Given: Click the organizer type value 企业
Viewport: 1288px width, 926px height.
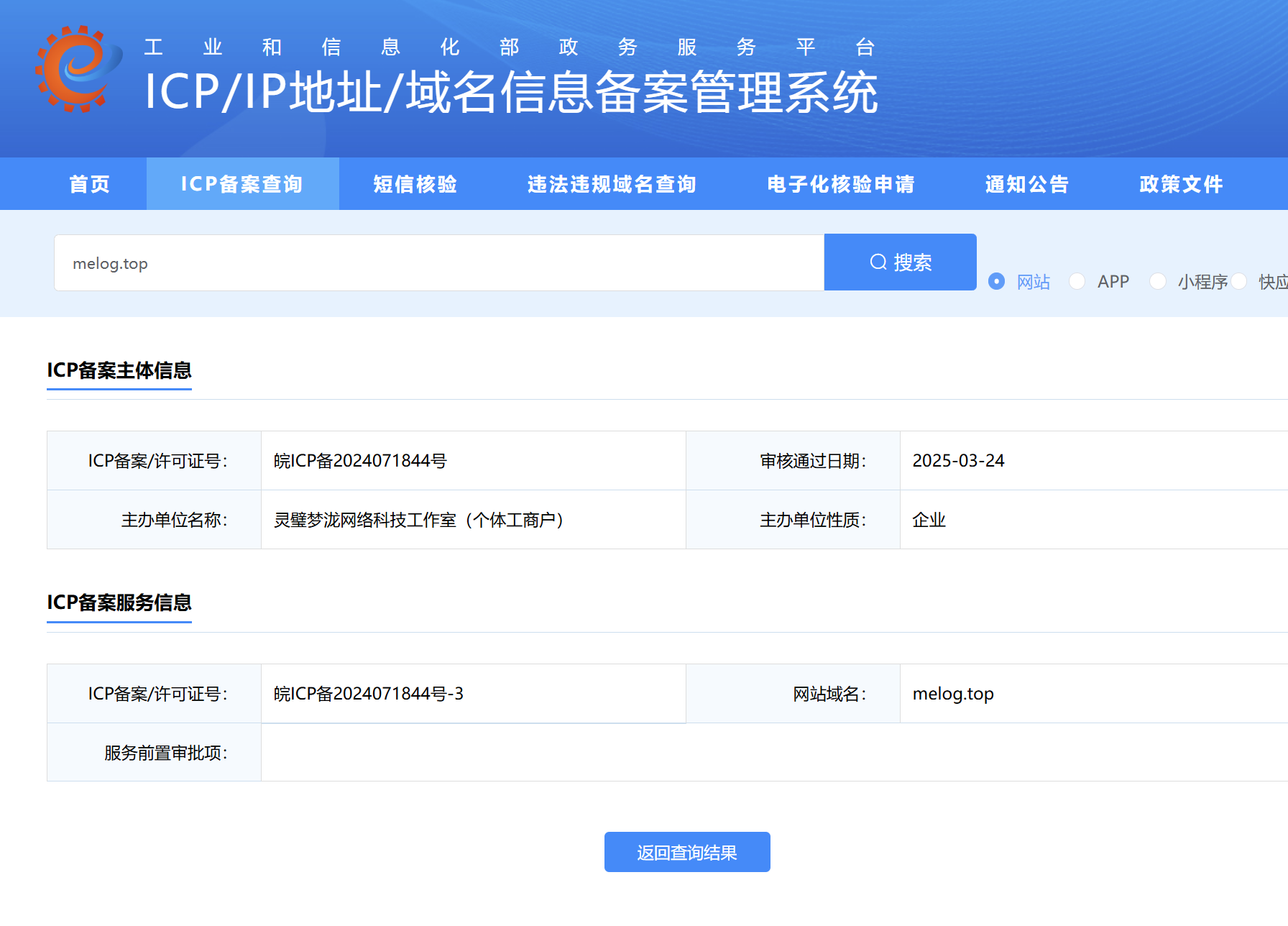Looking at the screenshot, I should (929, 520).
